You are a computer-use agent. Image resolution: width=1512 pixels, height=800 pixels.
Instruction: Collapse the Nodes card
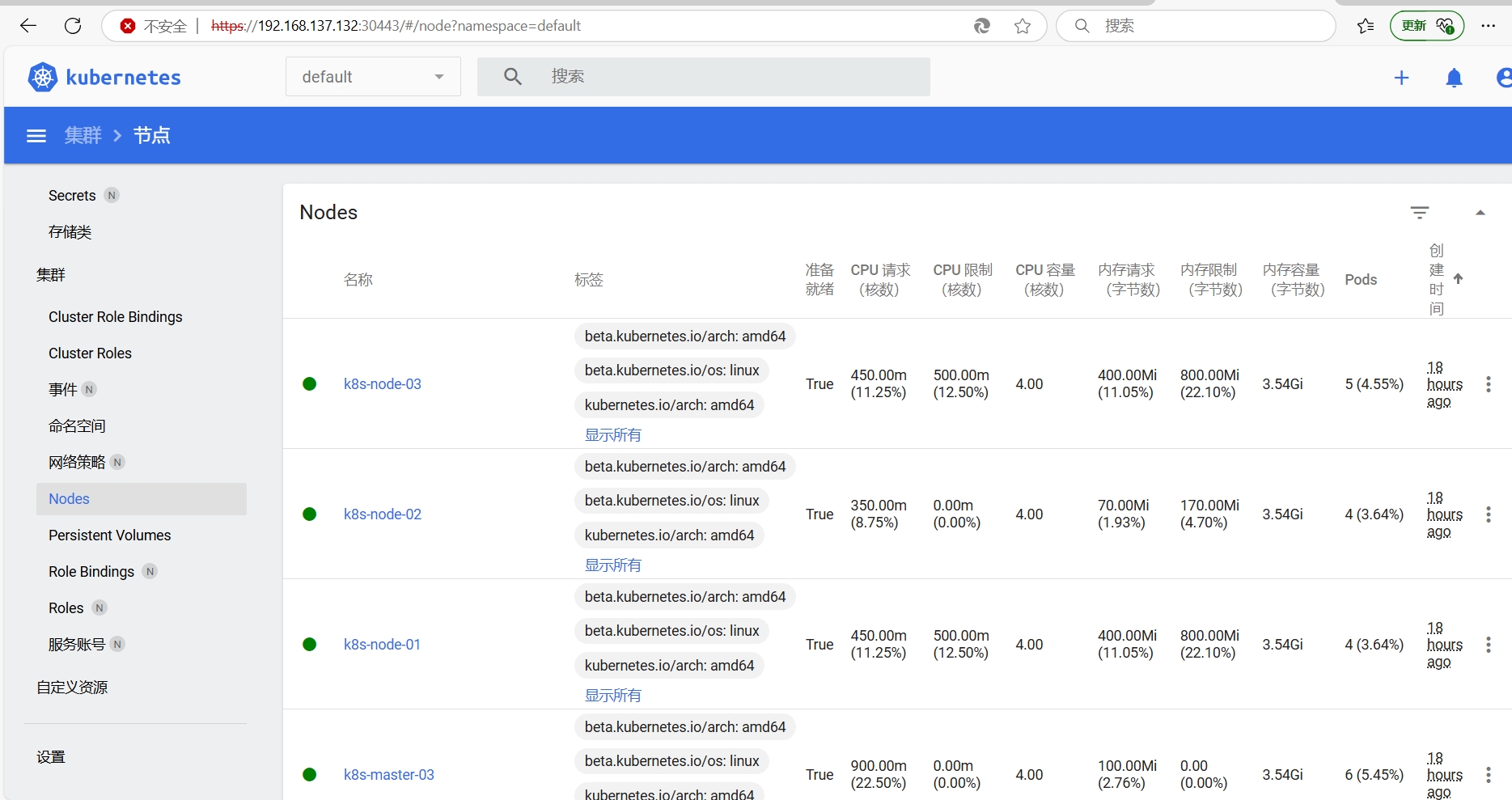pos(1480,213)
